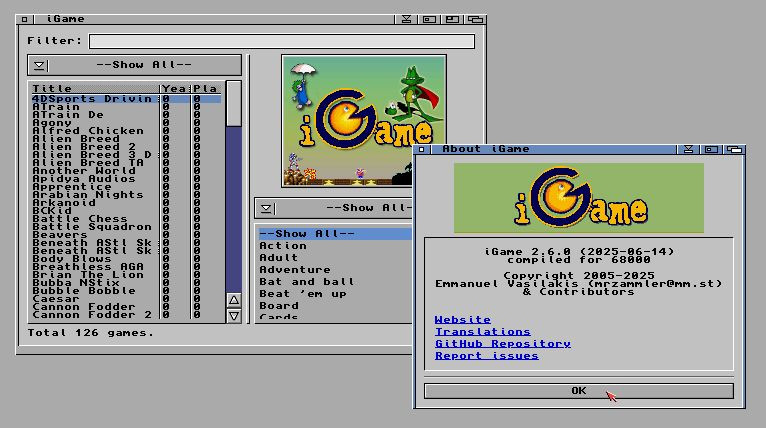The width and height of the screenshot is (766, 428).
Task: Click the game list scroll down arrow
Action: tap(234, 316)
